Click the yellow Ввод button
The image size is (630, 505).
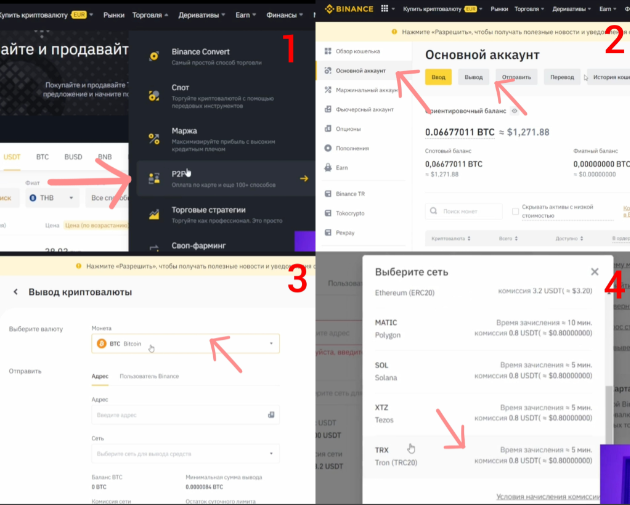(438, 77)
